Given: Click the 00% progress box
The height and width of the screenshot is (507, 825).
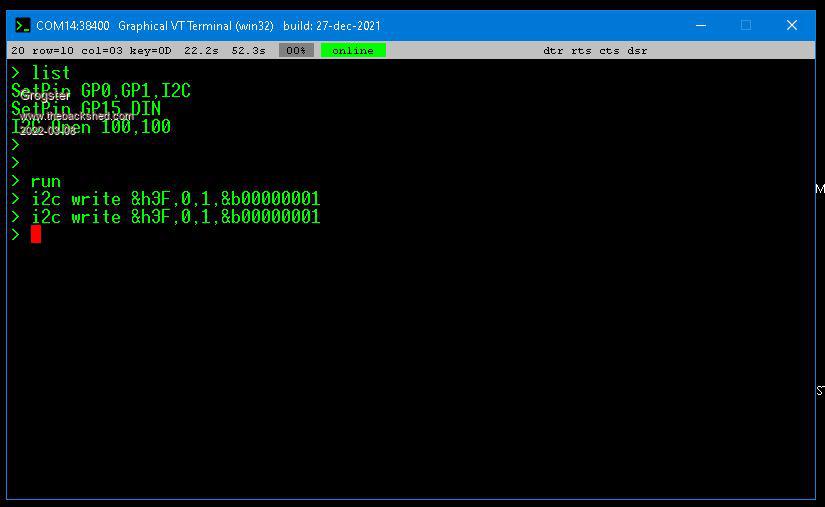Looking at the screenshot, I should tap(296, 50).
